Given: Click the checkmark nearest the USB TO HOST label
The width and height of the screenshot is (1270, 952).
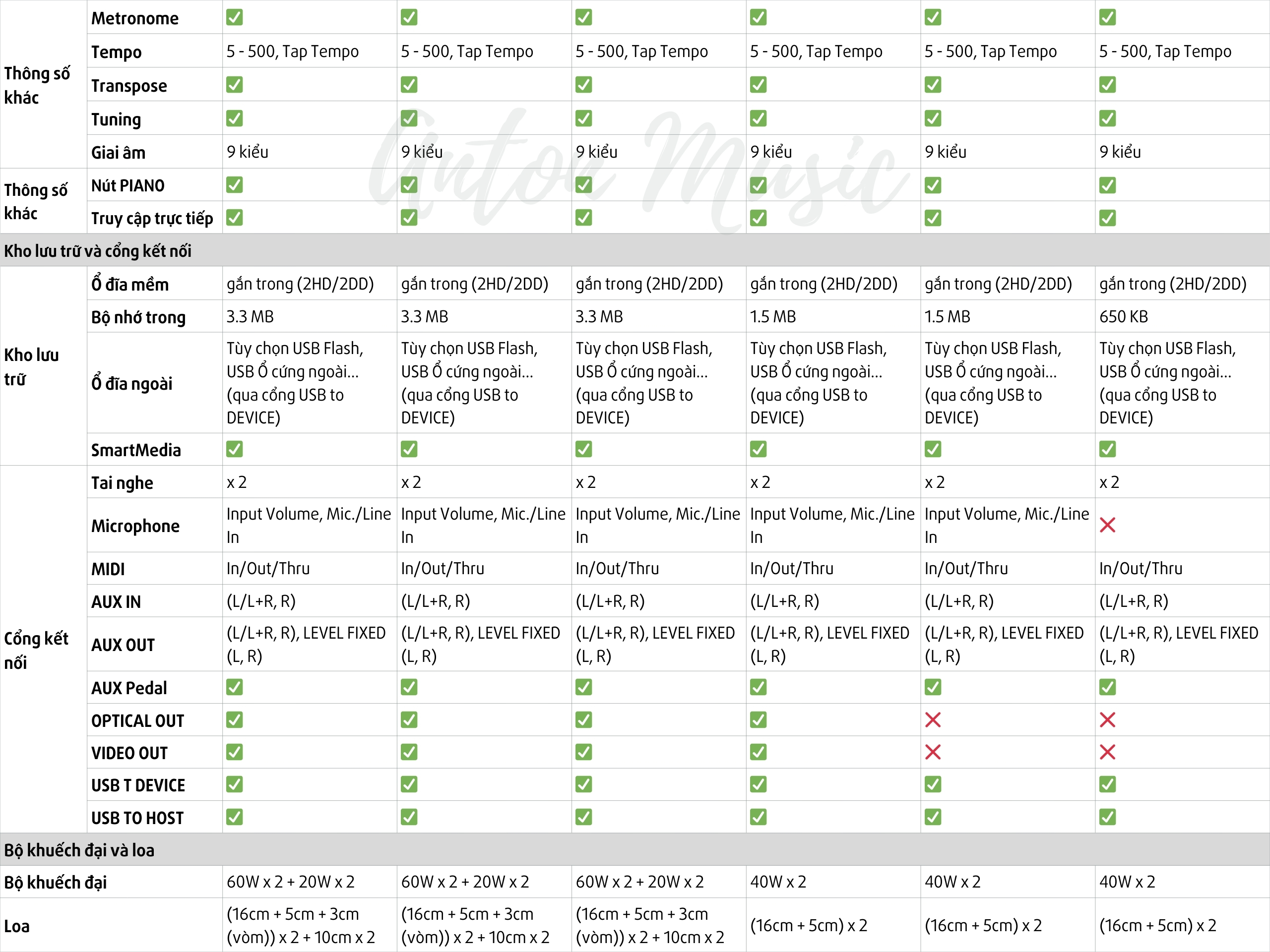Looking at the screenshot, I should click(x=234, y=817).
